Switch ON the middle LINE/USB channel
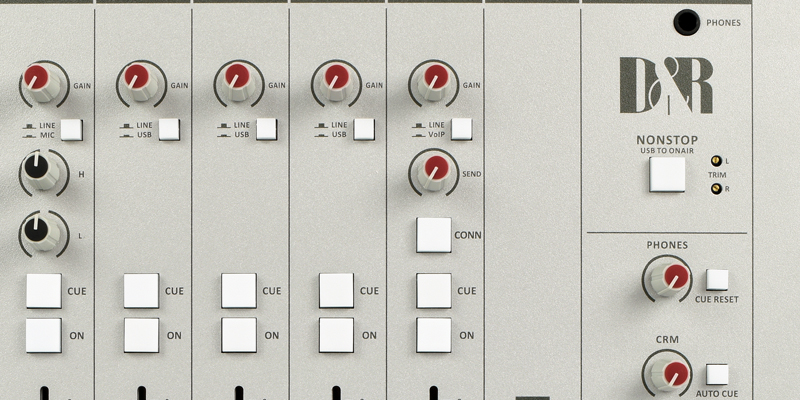 239,335
